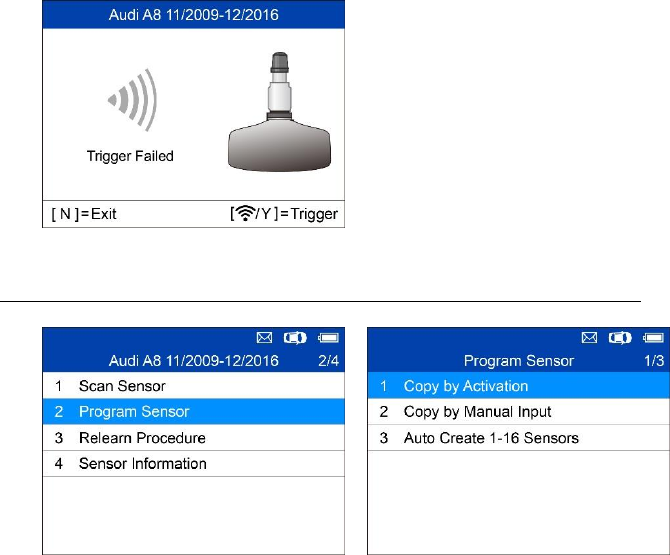Click vehicle connection icon in Program Sensor screen
Screen dimensions: 670x555
(620, 338)
